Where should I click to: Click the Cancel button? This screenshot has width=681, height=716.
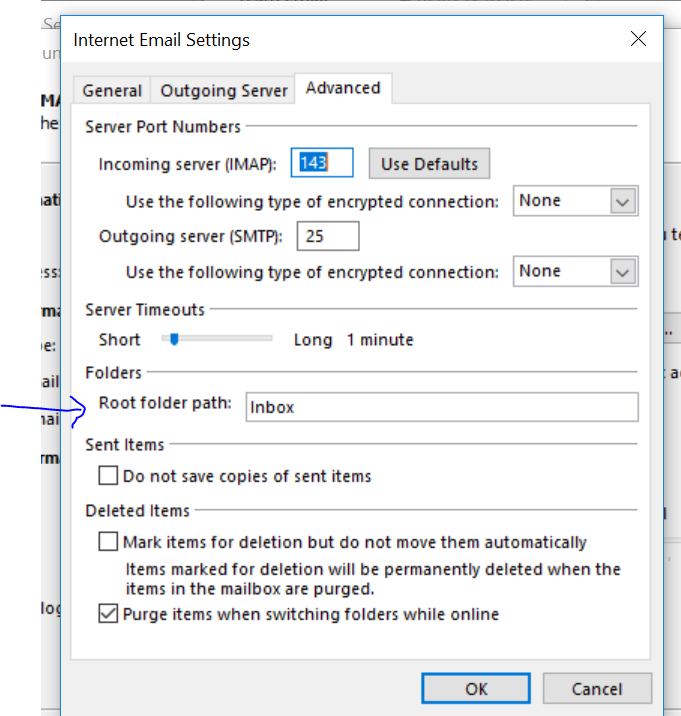click(x=597, y=689)
